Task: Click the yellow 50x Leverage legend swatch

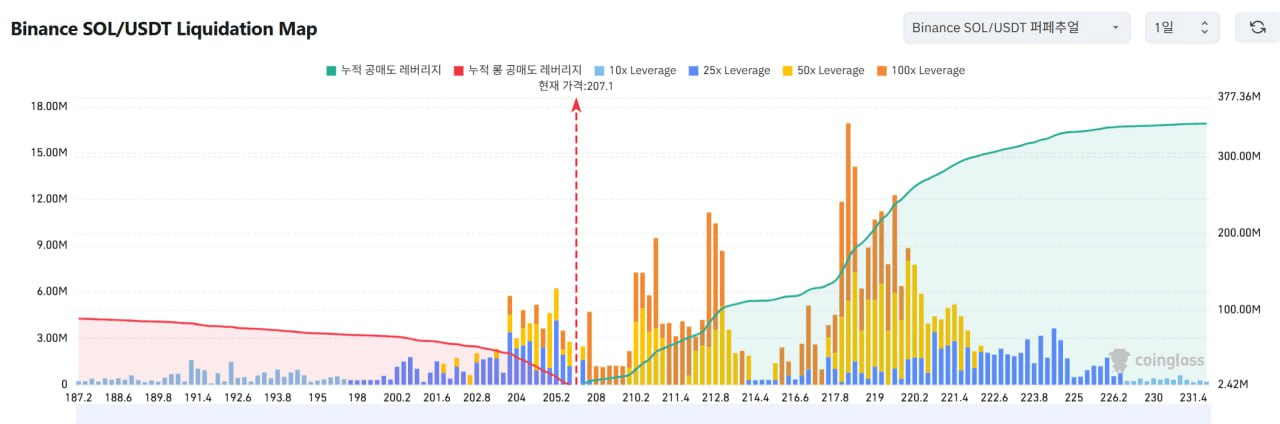Action: click(786, 70)
